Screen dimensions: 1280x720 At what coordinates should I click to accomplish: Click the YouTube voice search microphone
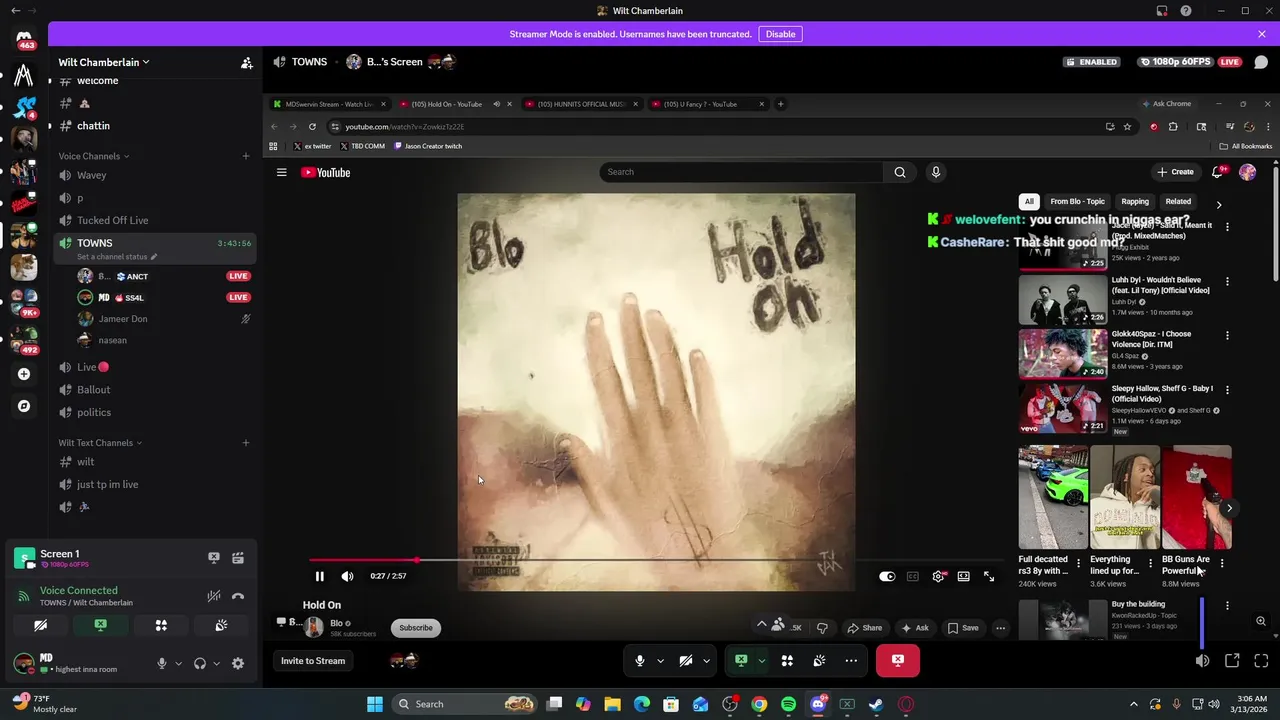point(936,172)
